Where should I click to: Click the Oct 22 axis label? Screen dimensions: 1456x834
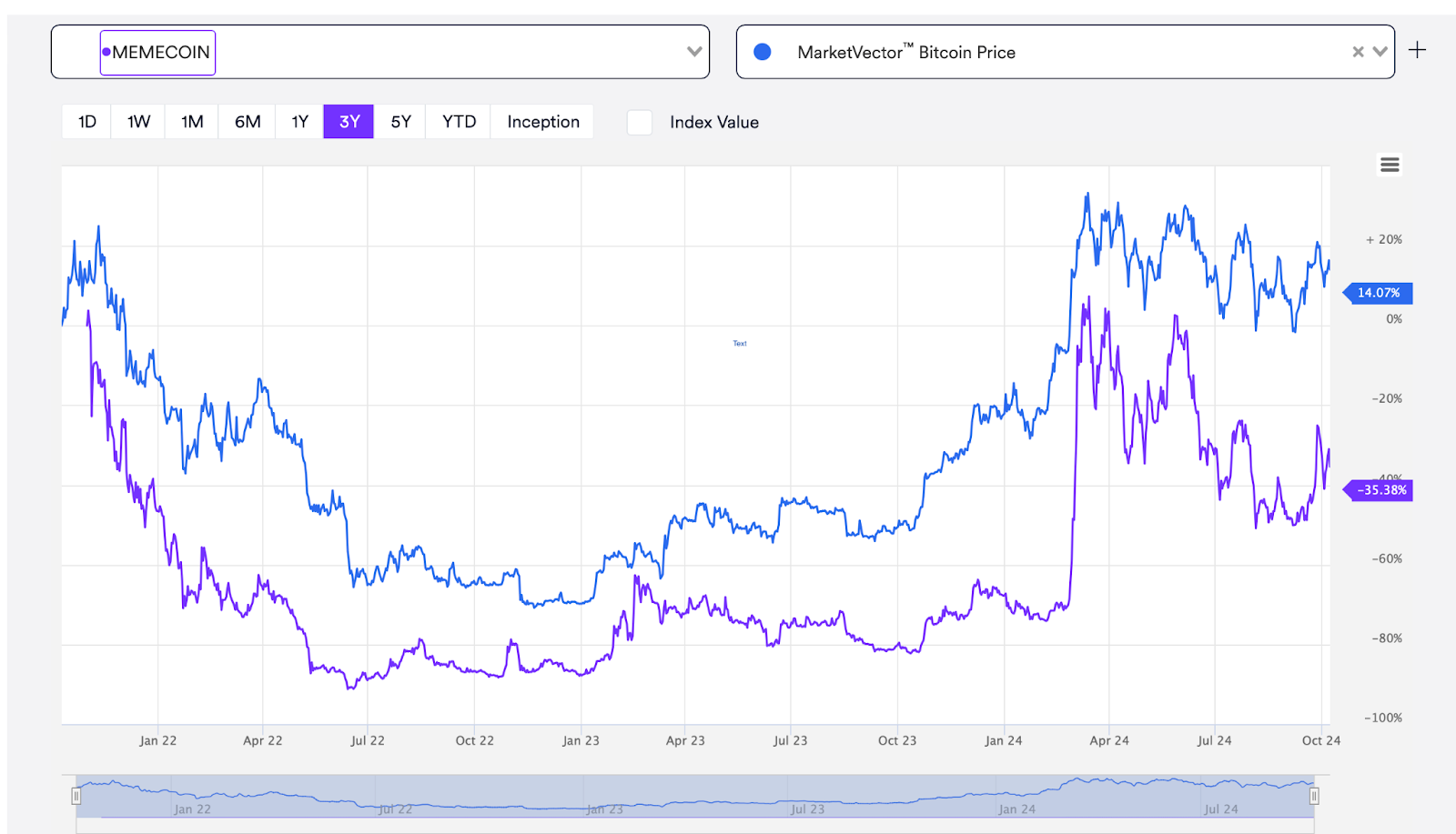pos(475,740)
